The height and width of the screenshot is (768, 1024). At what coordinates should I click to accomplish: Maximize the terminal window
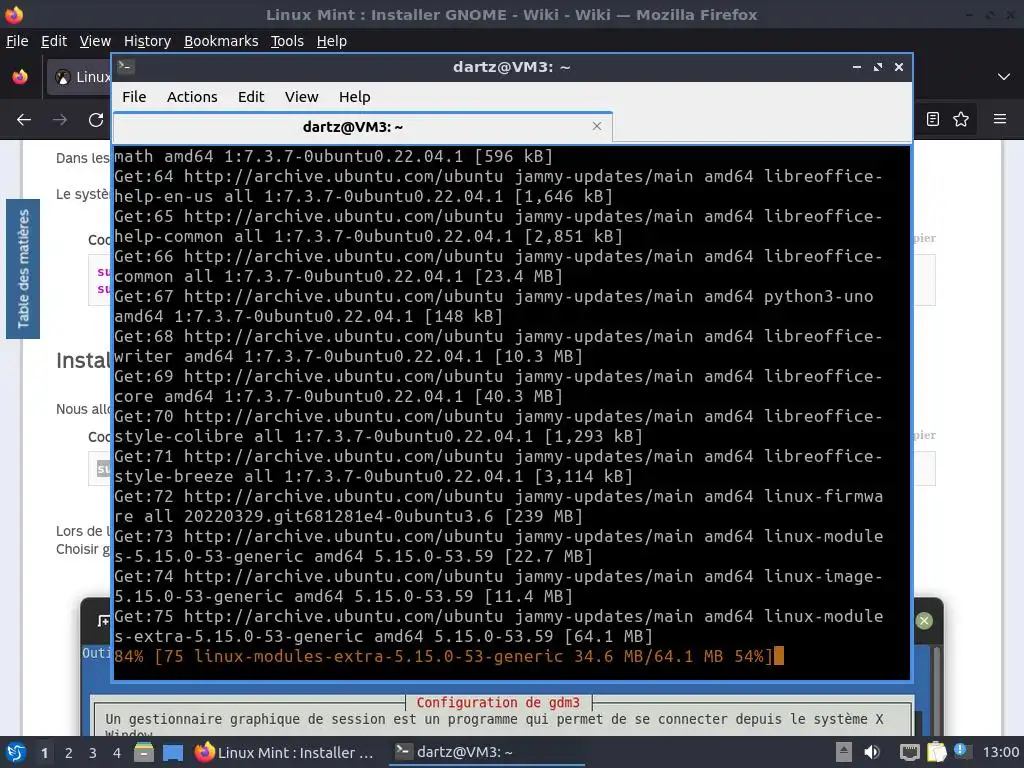point(878,67)
